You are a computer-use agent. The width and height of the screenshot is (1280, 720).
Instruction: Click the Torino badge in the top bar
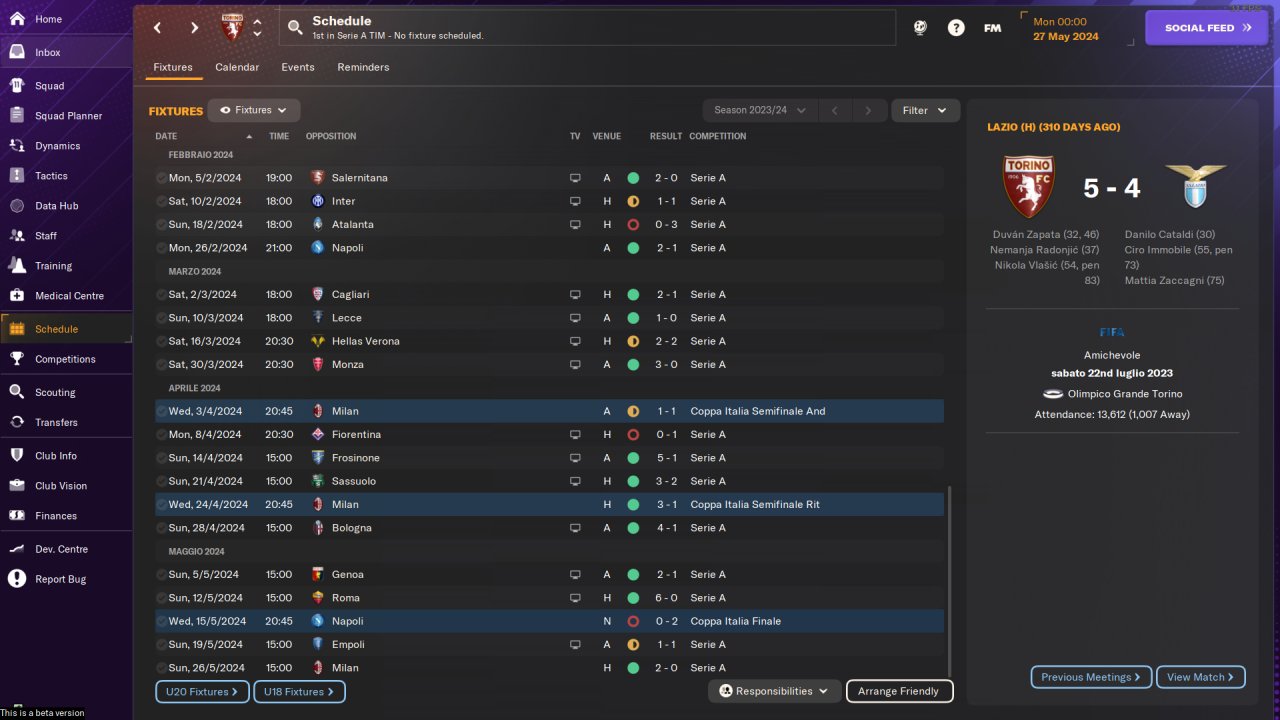pos(232,27)
